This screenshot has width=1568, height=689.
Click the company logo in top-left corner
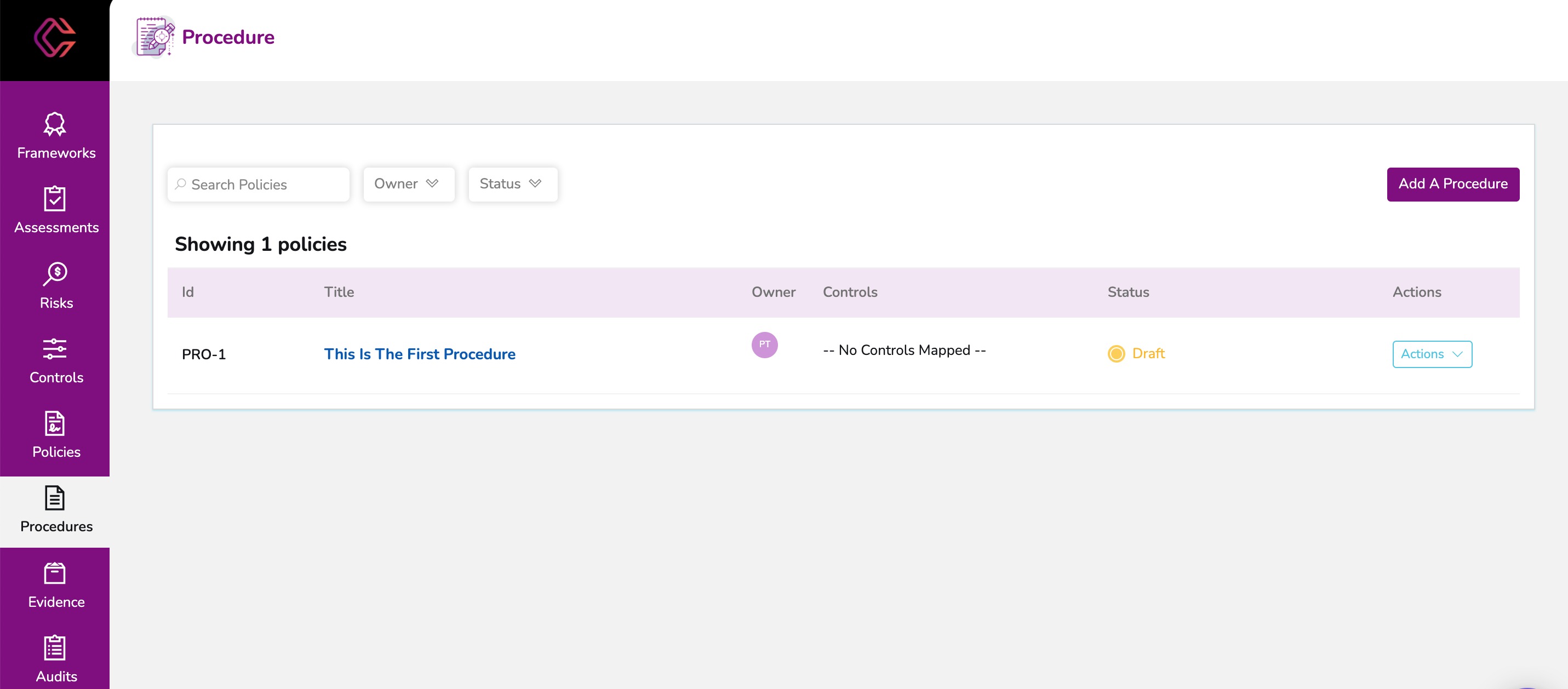pyautogui.click(x=55, y=38)
